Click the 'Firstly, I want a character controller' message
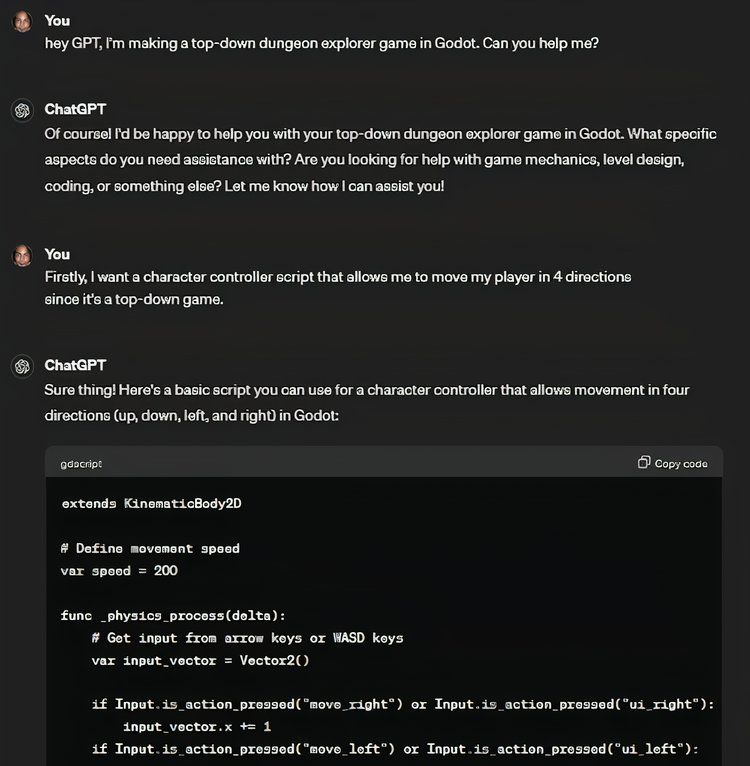 [338, 288]
